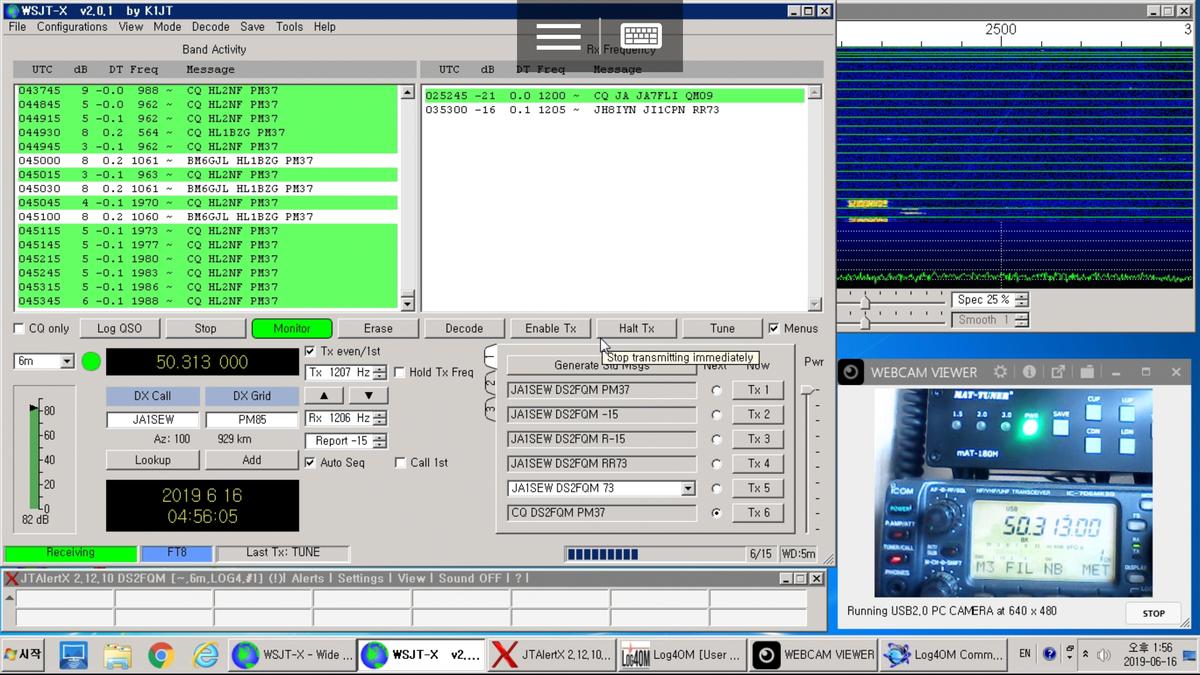Open the Decode menu
The height and width of the screenshot is (675, 1200).
(211, 27)
